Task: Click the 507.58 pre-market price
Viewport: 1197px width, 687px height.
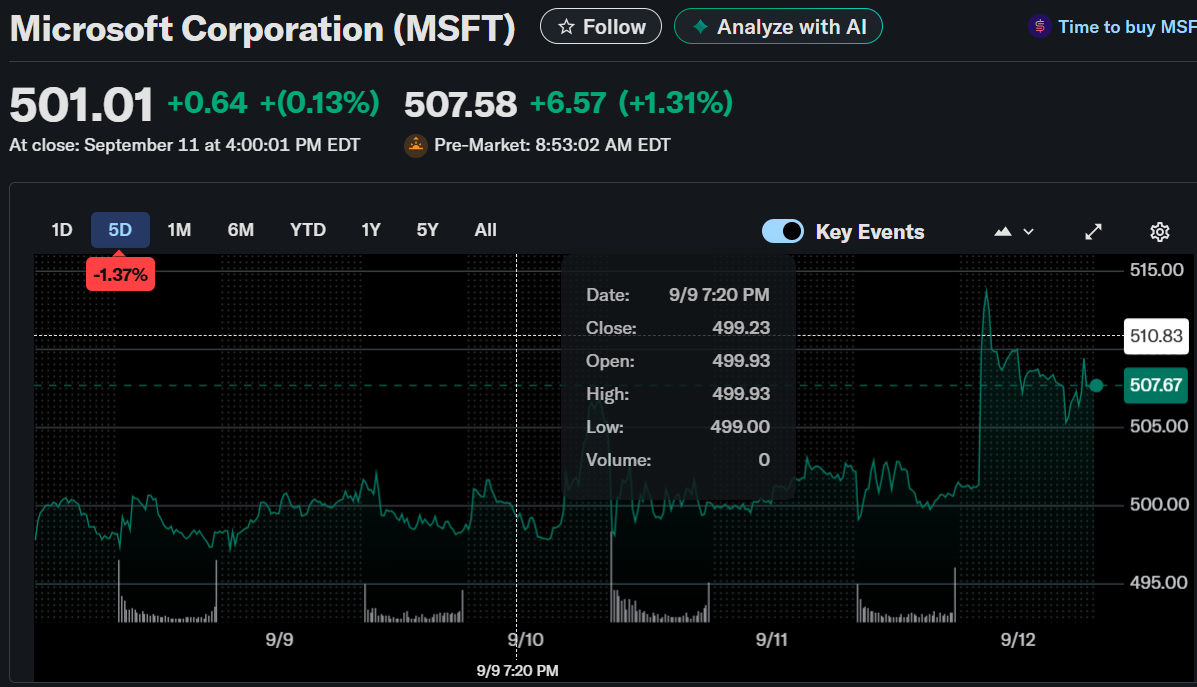Action: (460, 105)
